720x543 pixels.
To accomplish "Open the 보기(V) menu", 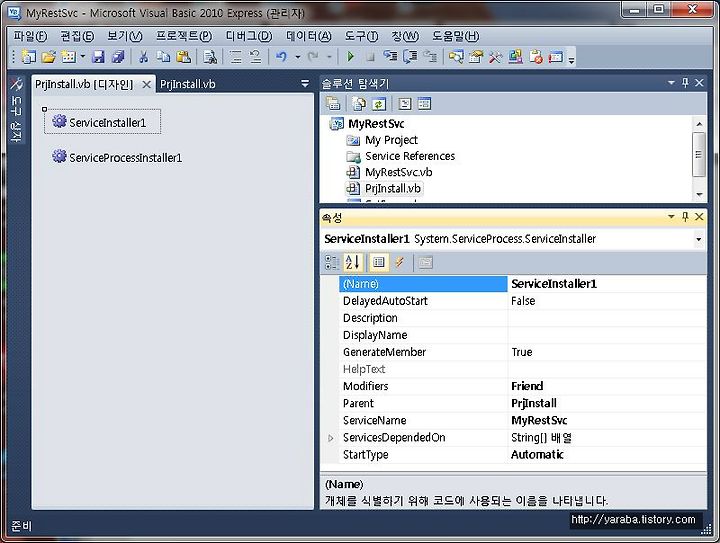I will tap(124, 36).
